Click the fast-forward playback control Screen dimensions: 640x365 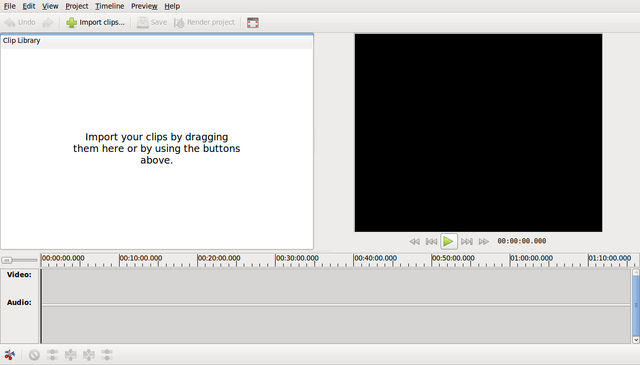(484, 241)
